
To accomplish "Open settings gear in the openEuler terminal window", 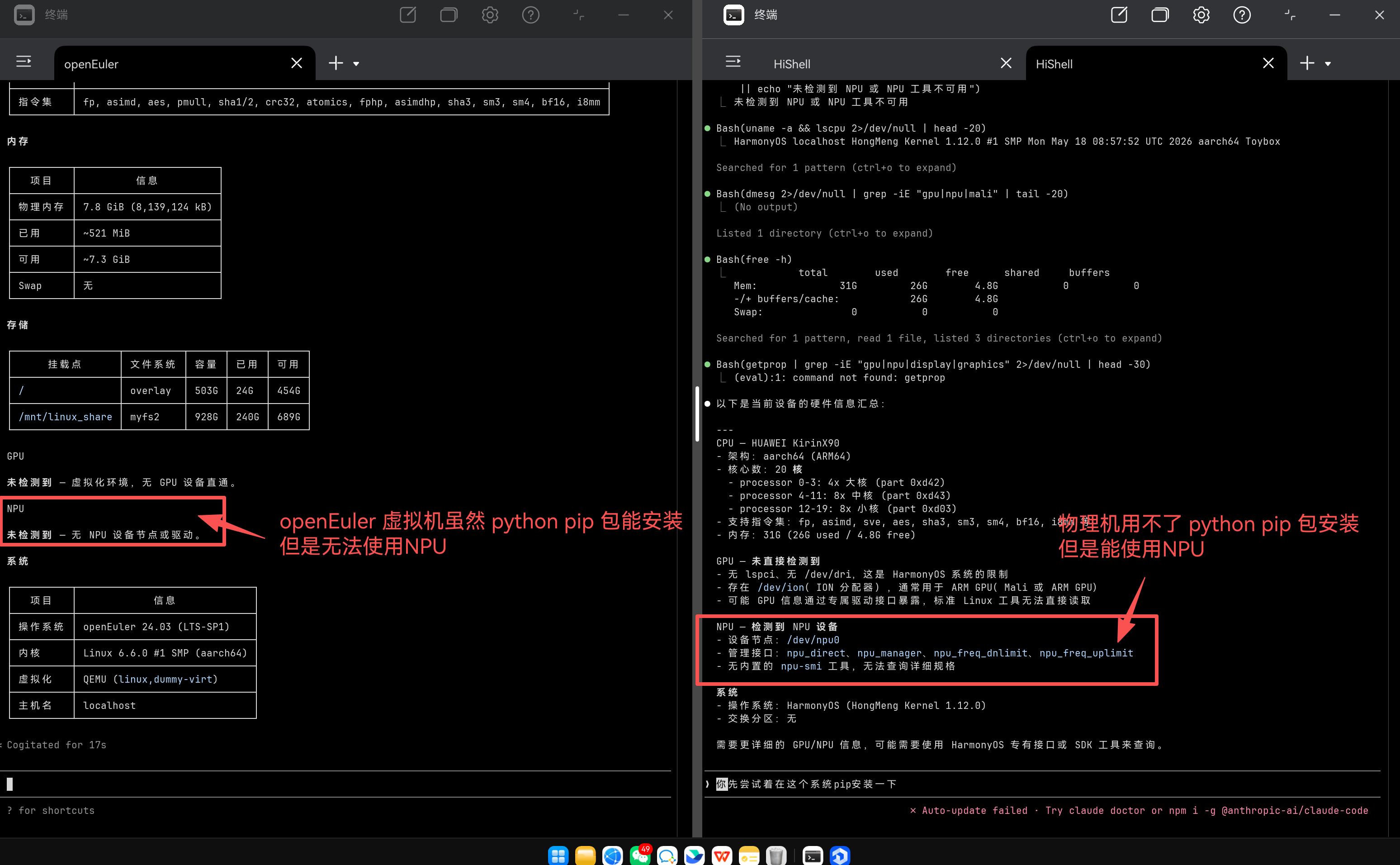I will coord(490,15).
